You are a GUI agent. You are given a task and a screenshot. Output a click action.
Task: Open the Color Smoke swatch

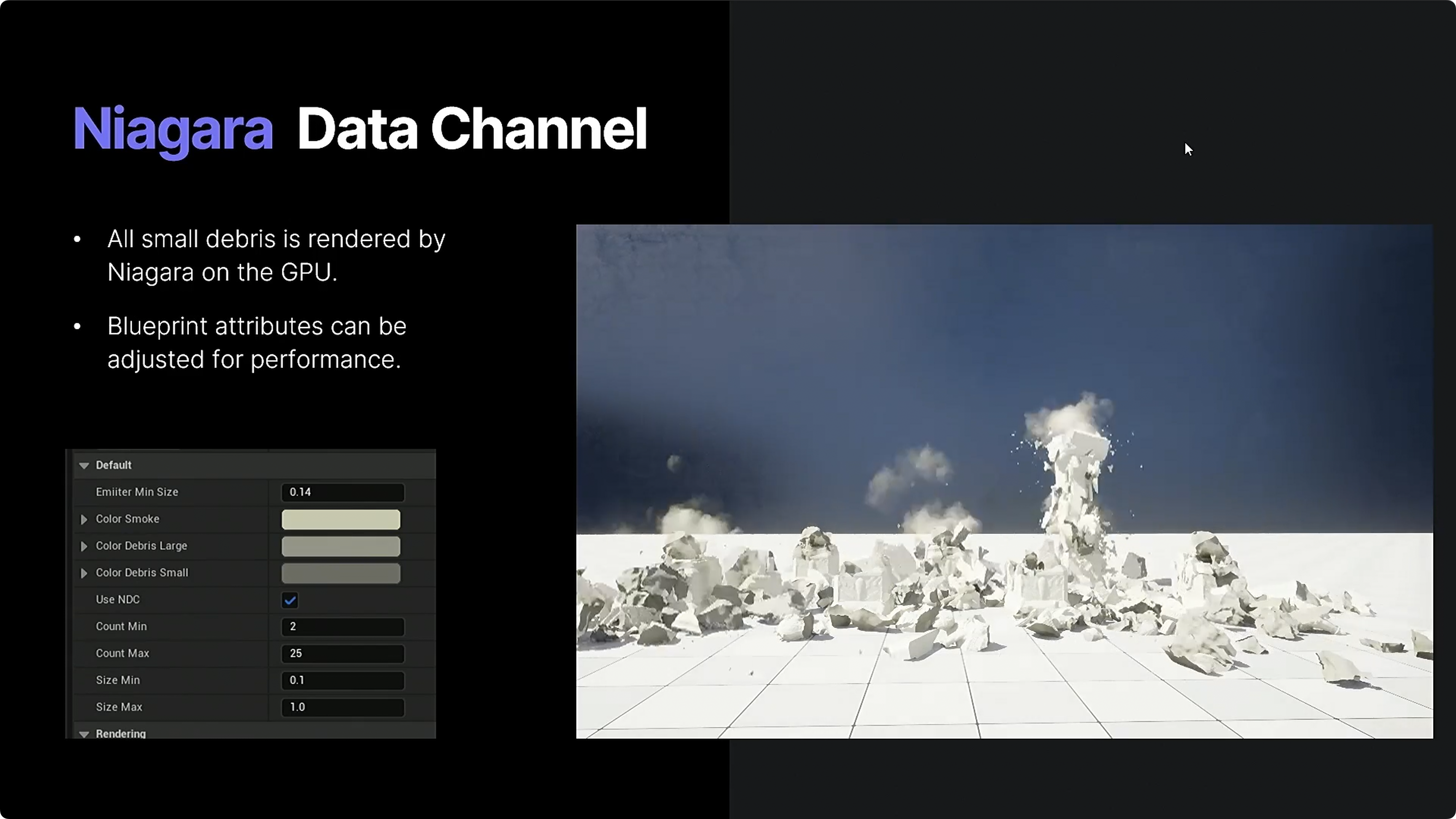click(x=341, y=519)
